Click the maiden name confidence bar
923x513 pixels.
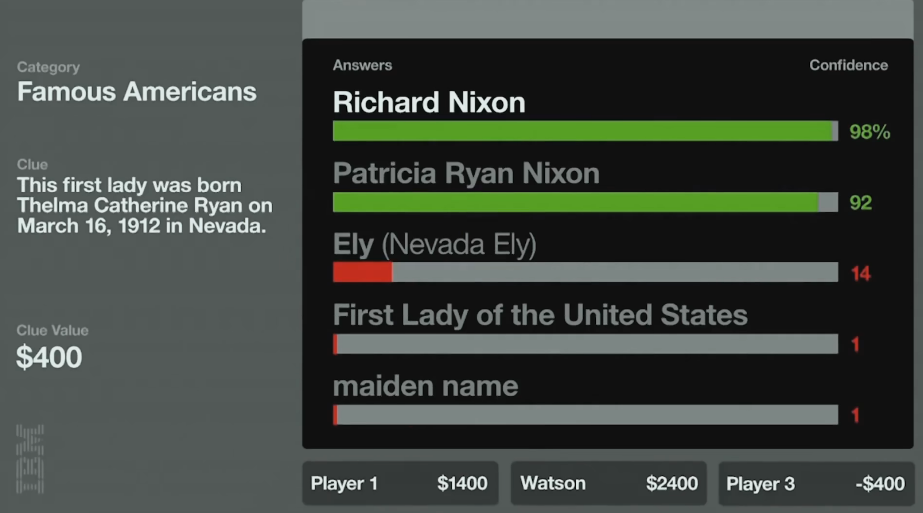pos(585,415)
